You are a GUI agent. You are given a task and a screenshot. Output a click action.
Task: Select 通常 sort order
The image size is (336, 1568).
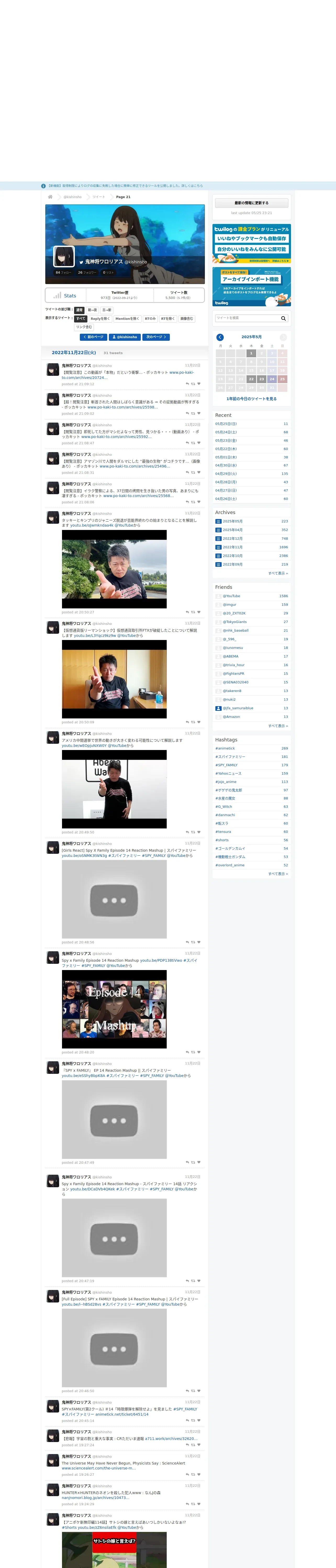point(79,310)
